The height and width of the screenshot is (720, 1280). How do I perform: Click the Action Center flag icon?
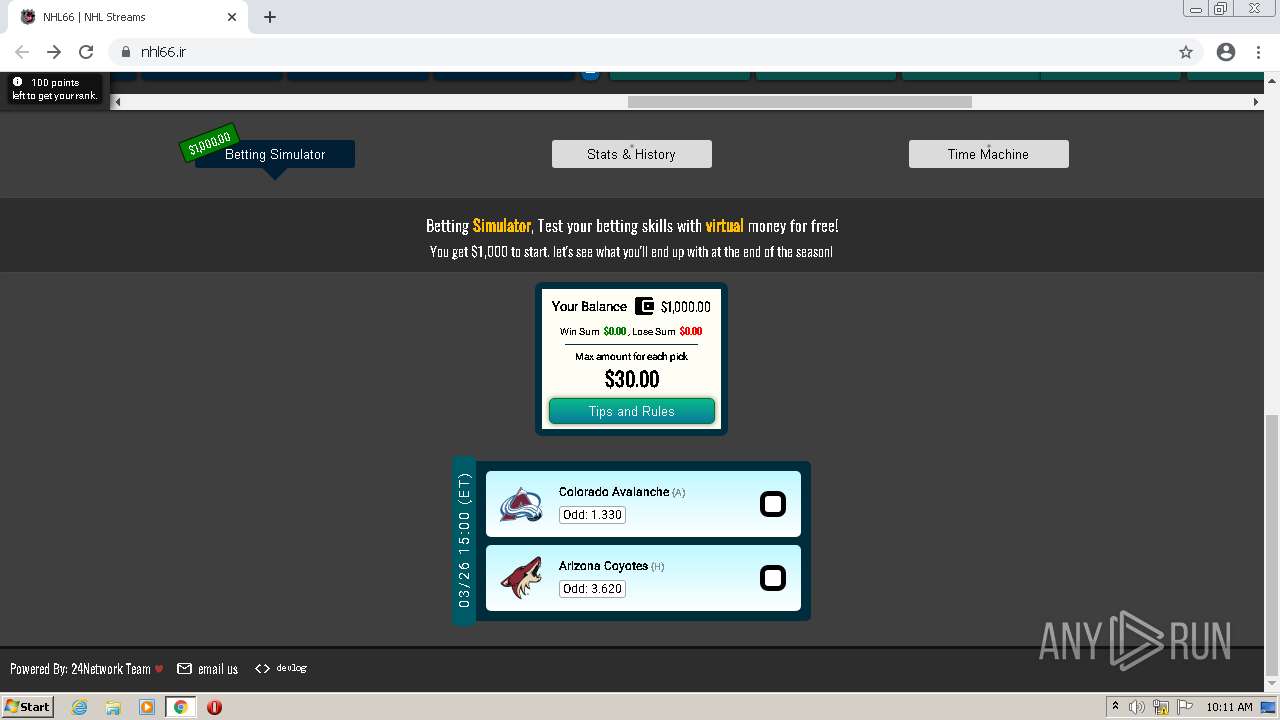[x=1185, y=707]
